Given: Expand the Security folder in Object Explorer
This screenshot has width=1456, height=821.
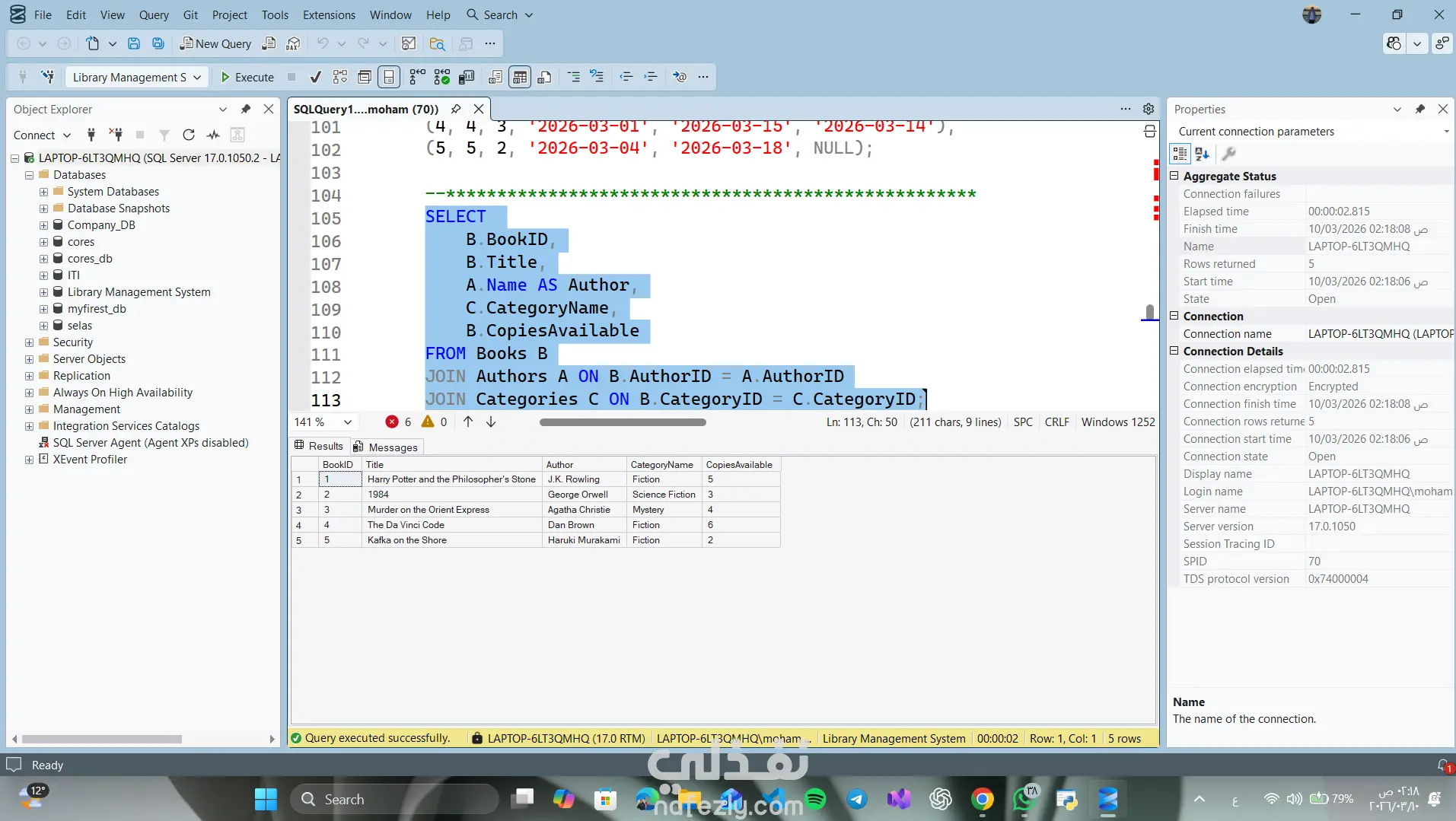Looking at the screenshot, I should [29, 342].
